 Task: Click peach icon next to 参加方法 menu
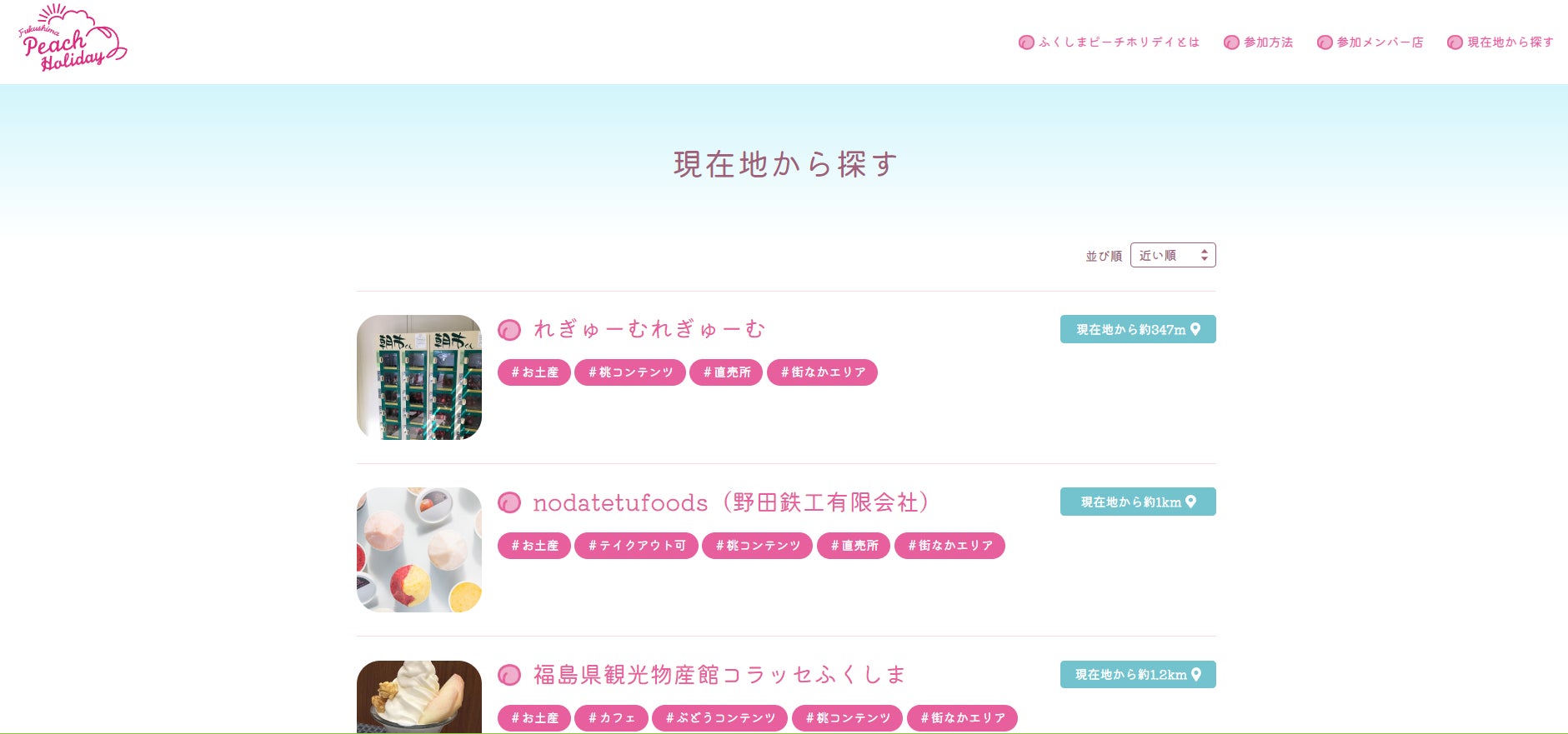pyautogui.click(x=1231, y=42)
